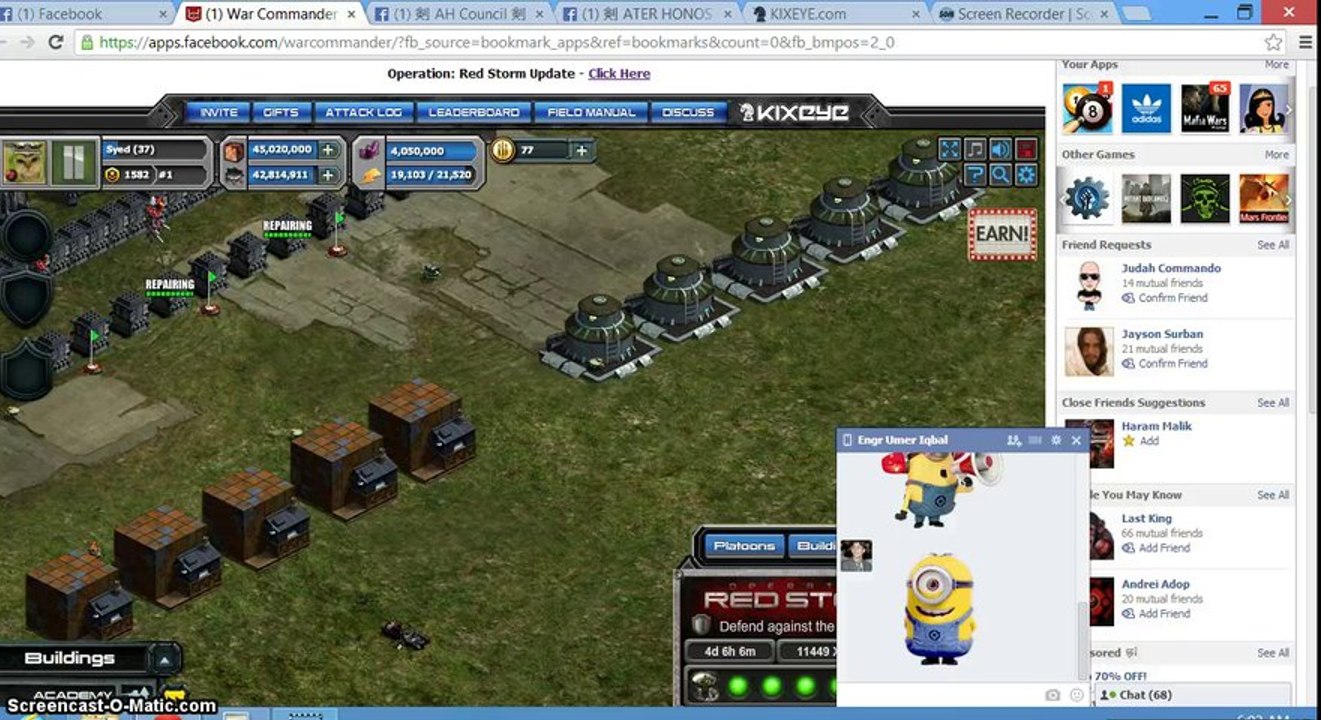Screen dimensions: 1321x720
Task: Add Friend for Last King
Action: click(x=1163, y=548)
